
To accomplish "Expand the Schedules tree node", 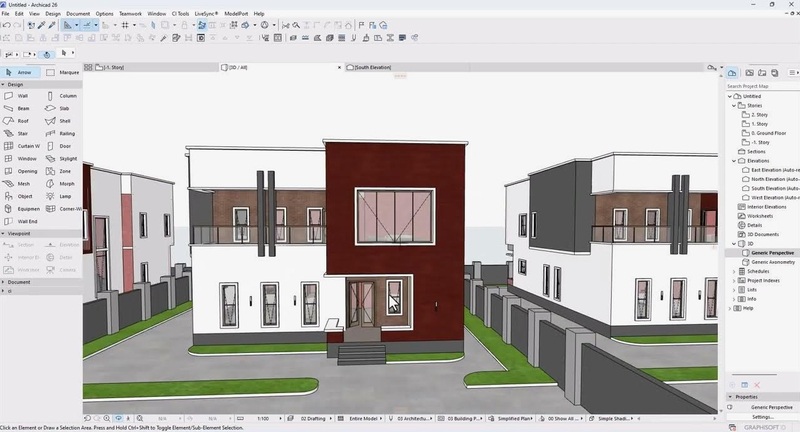I will 734,271.
